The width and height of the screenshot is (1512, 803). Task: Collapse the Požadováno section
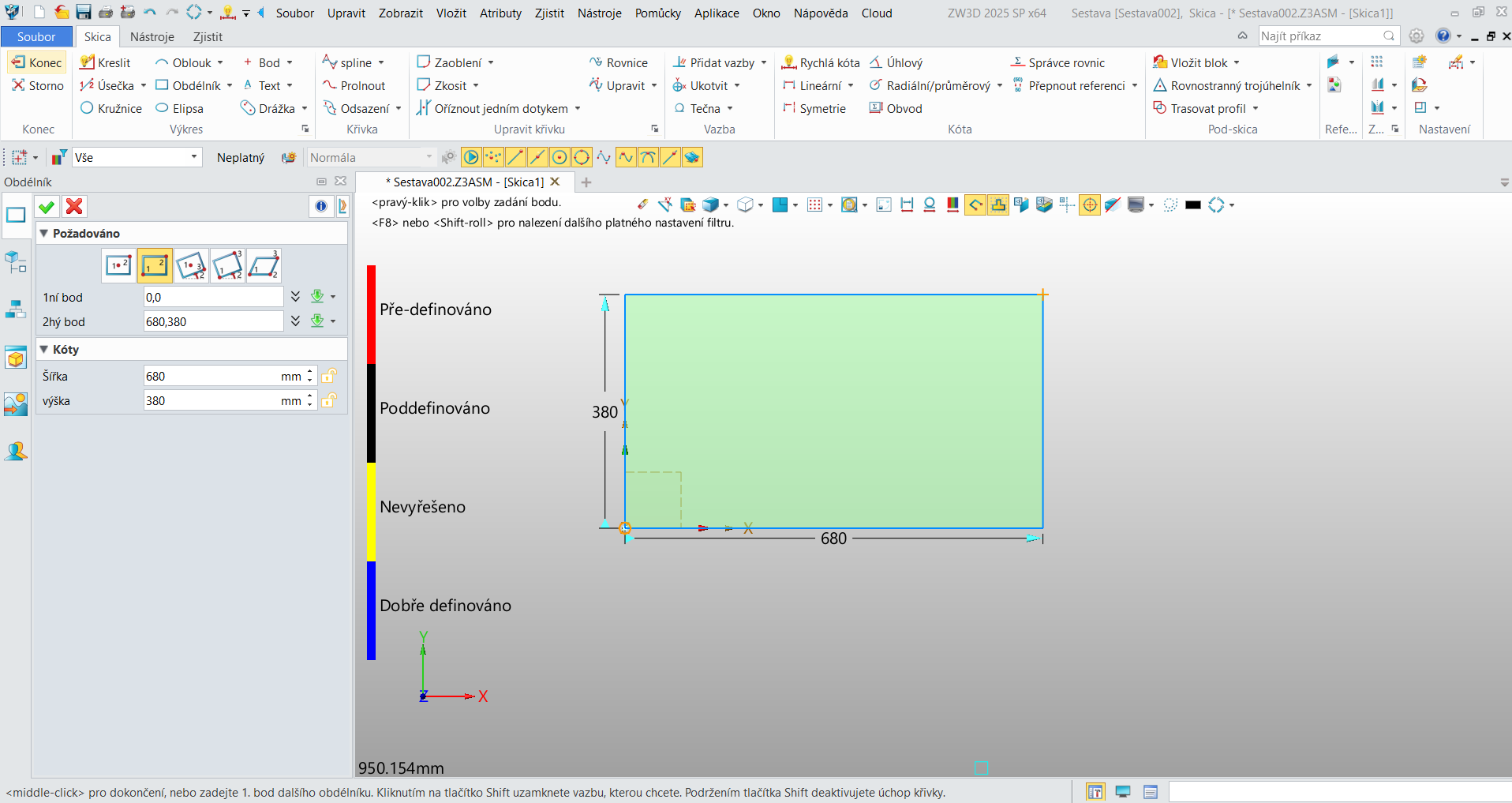click(44, 233)
